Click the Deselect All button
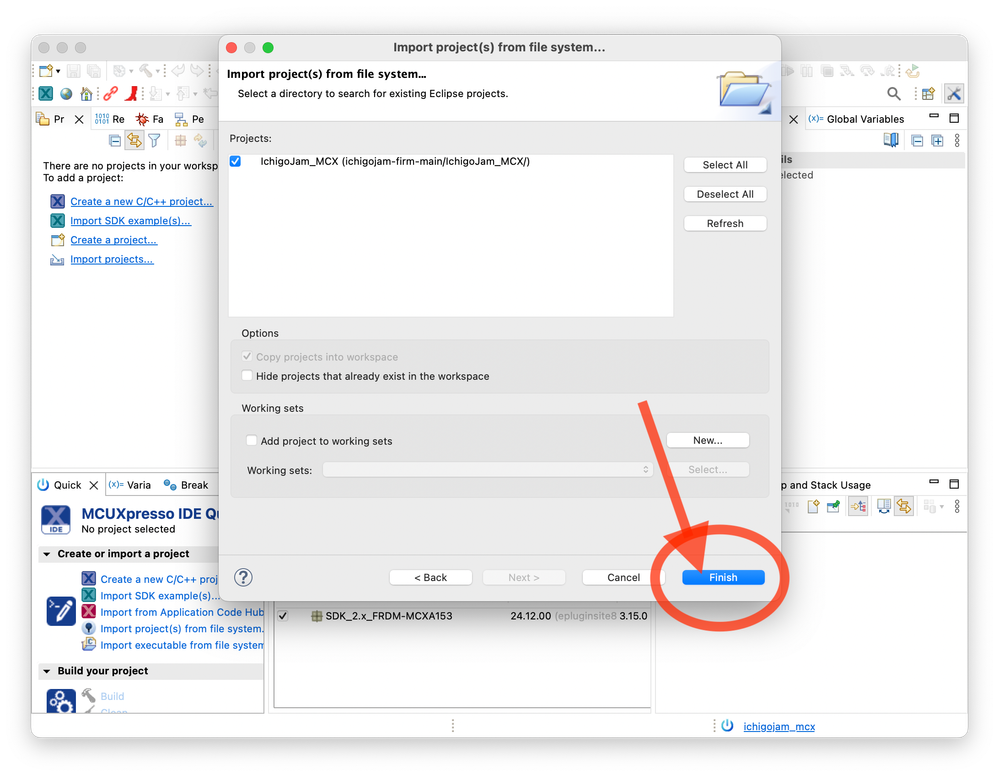Image resolution: width=999 pixels, height=776 pixels. (x=725, y=194)
